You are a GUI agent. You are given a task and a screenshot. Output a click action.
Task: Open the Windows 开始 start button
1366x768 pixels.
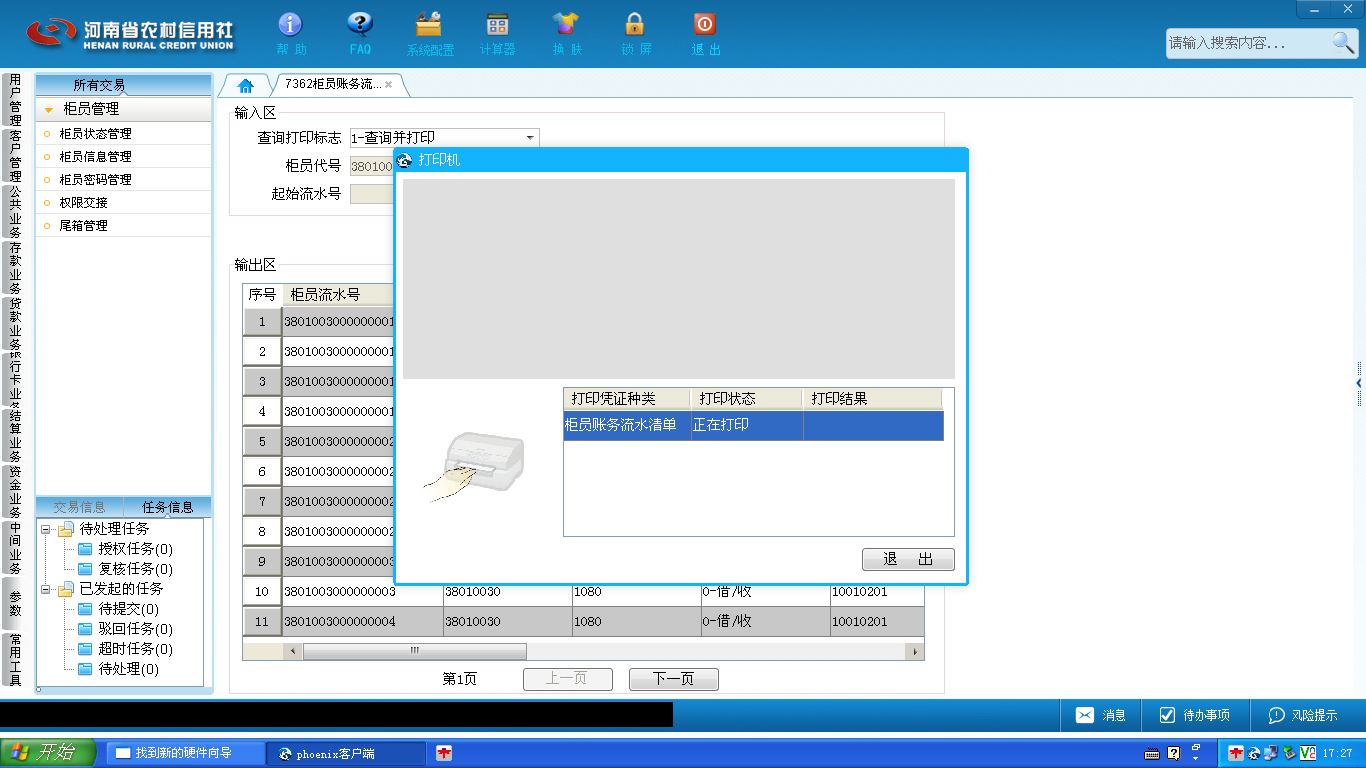point(48,753)
